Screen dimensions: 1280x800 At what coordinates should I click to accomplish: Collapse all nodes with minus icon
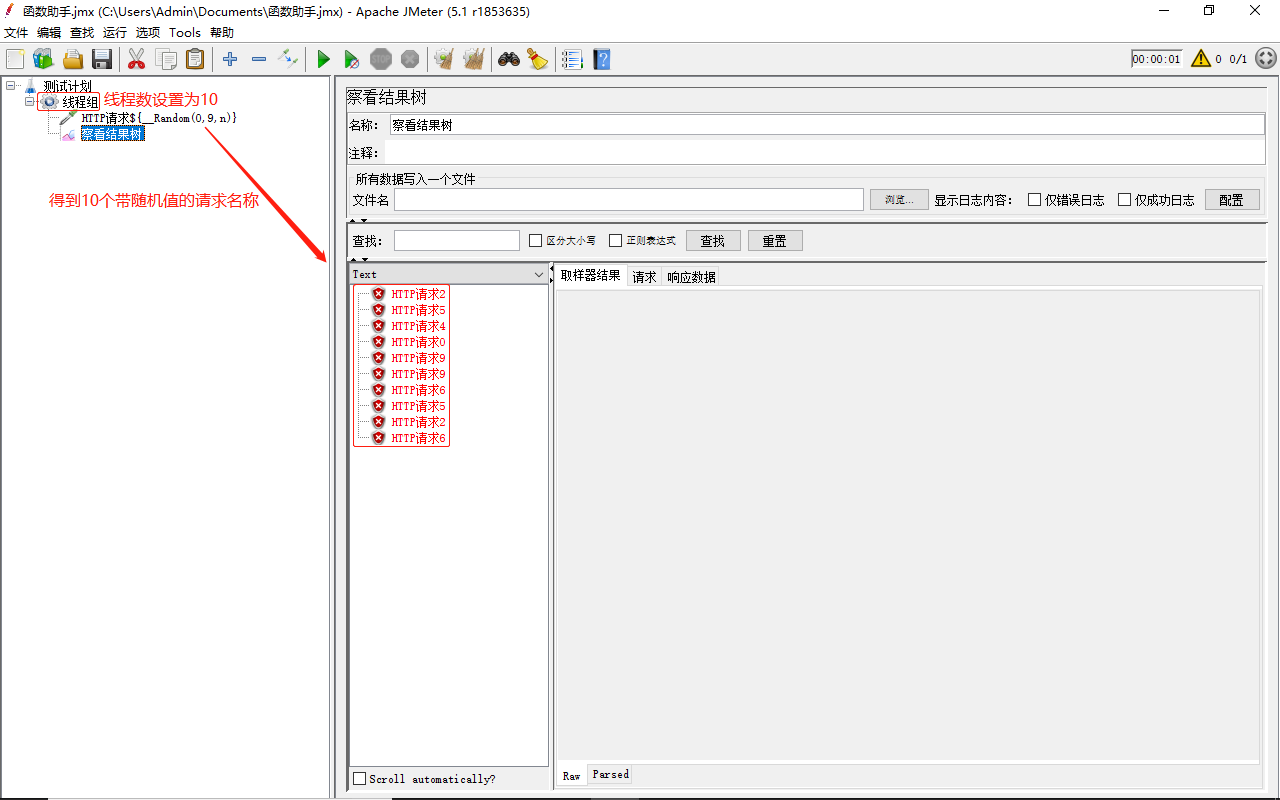[259, 59]
